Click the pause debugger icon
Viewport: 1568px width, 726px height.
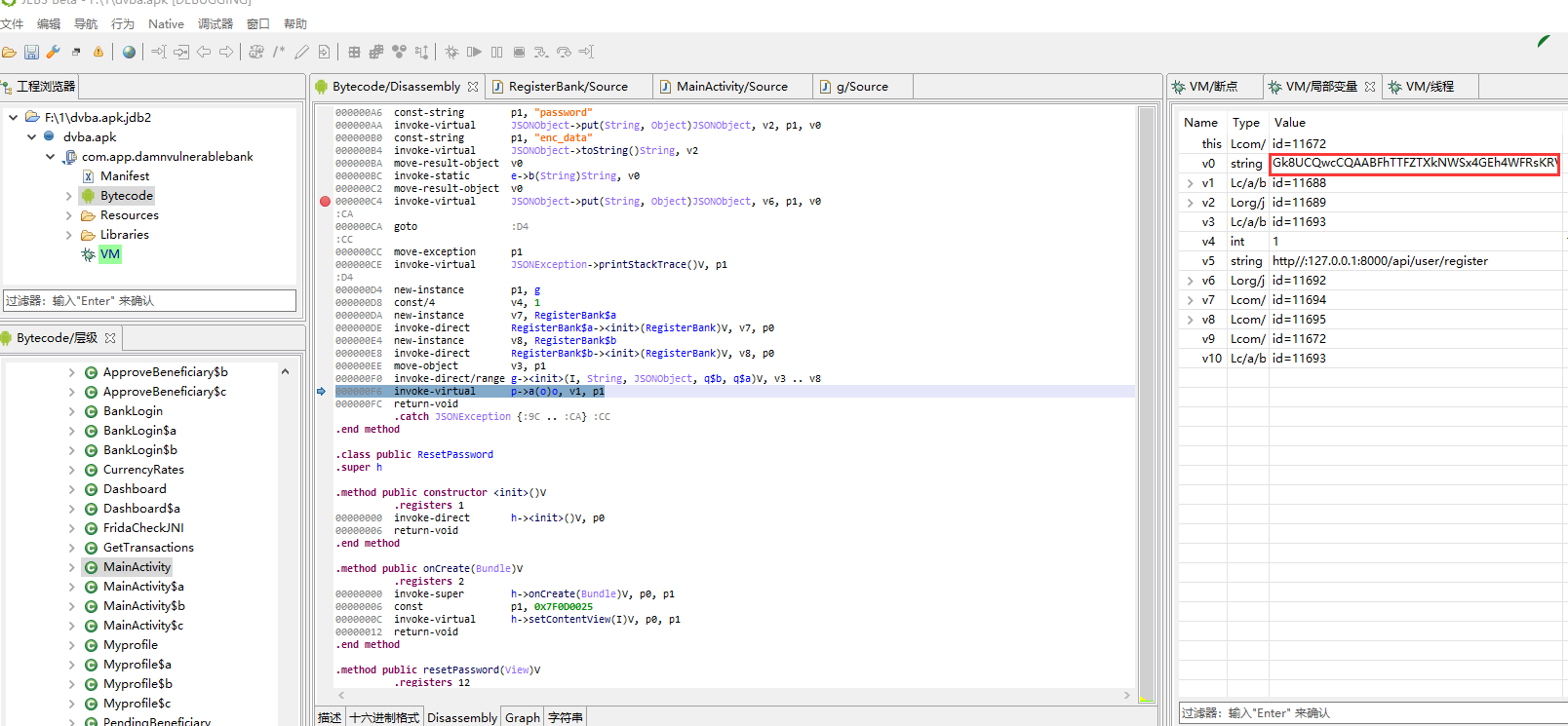(x=496, y=52)
